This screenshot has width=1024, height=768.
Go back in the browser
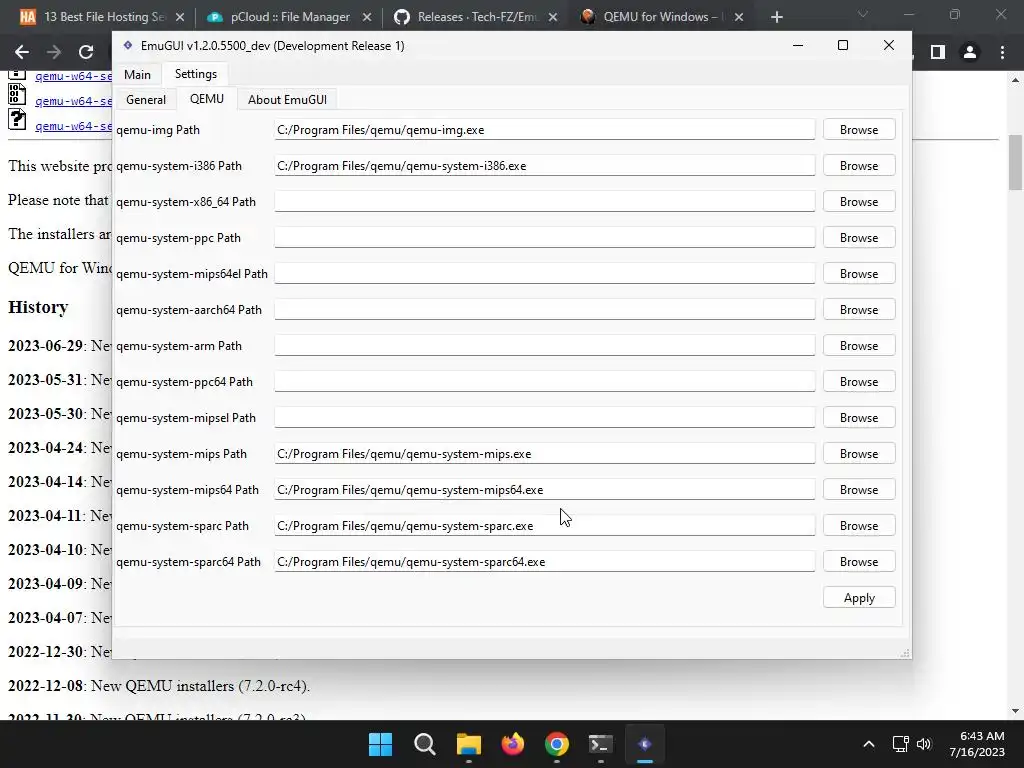coord(22,52)
